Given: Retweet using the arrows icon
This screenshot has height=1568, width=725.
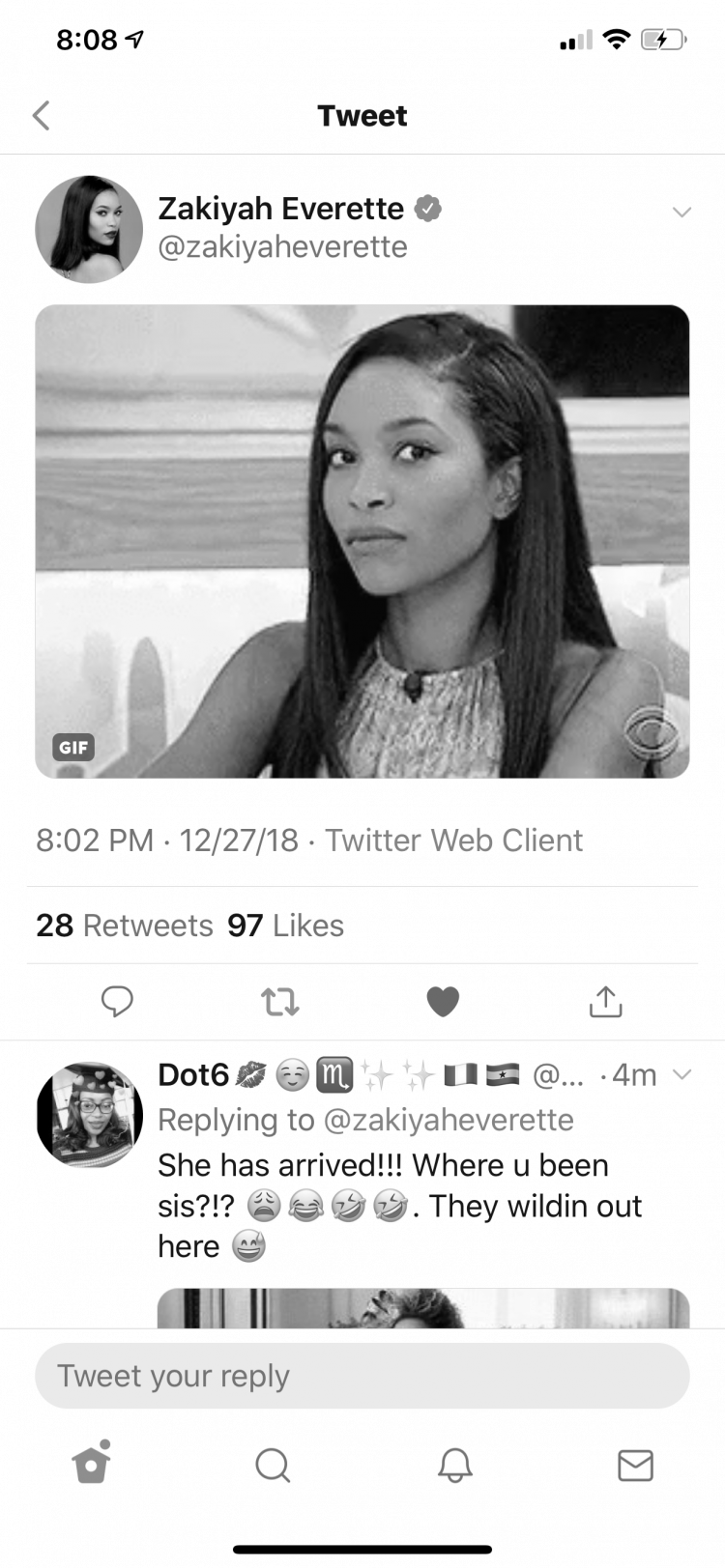Looking at the screenshot, I should point(280,1002).
